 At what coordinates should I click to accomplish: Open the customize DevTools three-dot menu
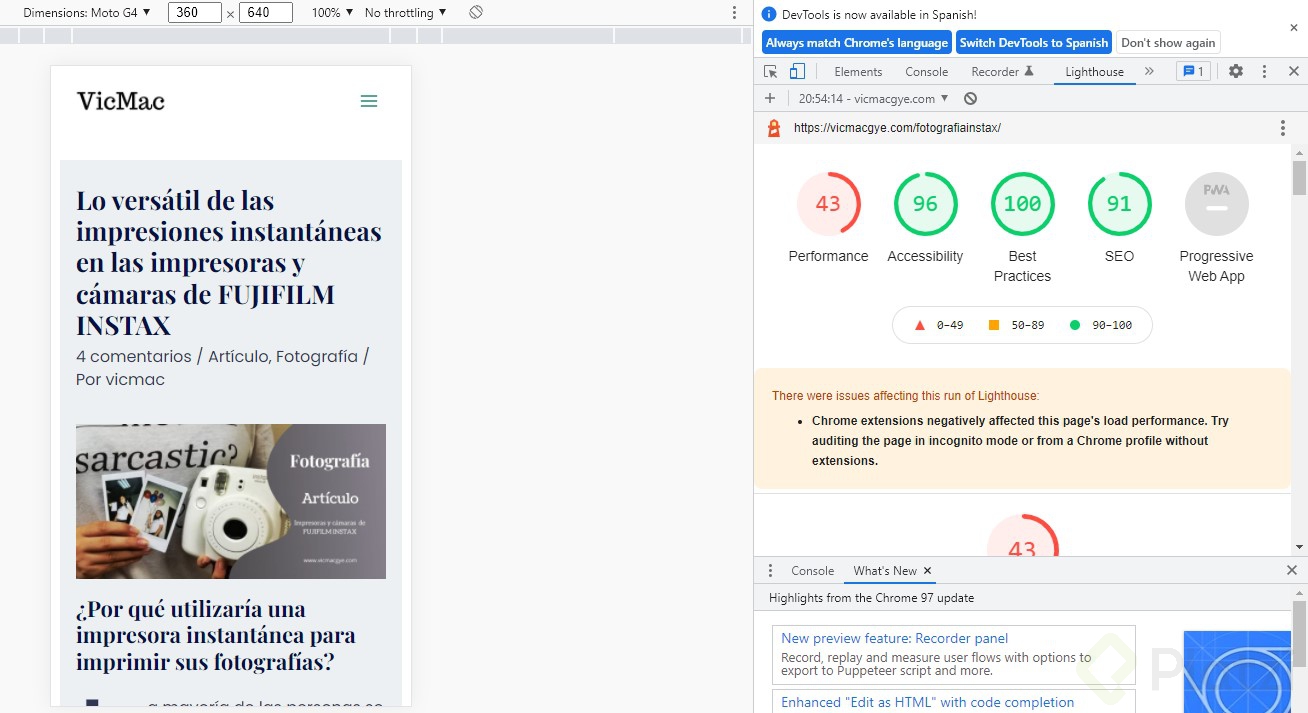coord(1264,70)
